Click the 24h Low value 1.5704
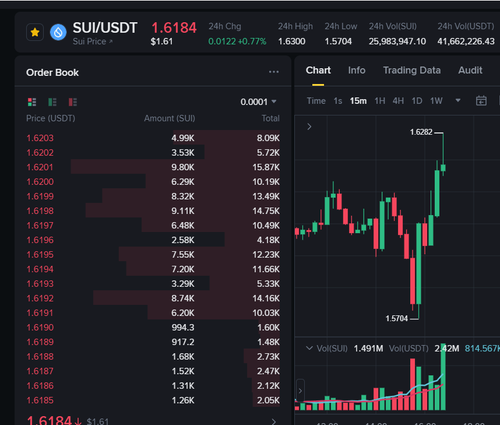The height and width of the screenshot is (425, 500). point(338,41)
